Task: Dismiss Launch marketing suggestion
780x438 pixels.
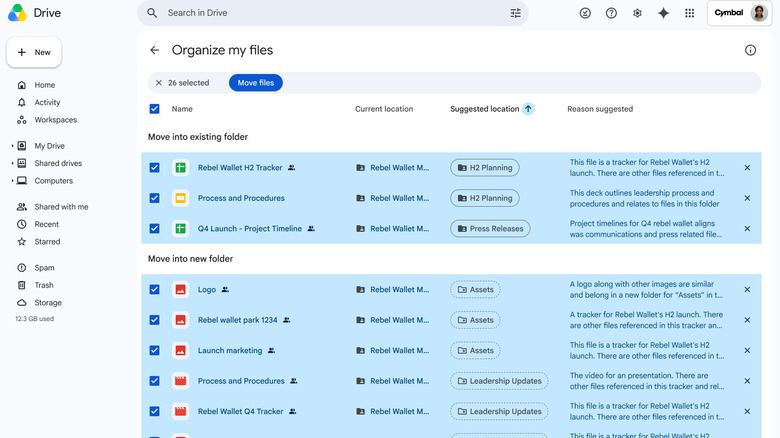Action: tap(747, 350)
